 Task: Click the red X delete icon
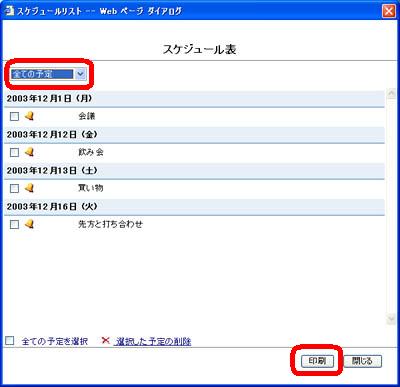click(x=106, y=340)
